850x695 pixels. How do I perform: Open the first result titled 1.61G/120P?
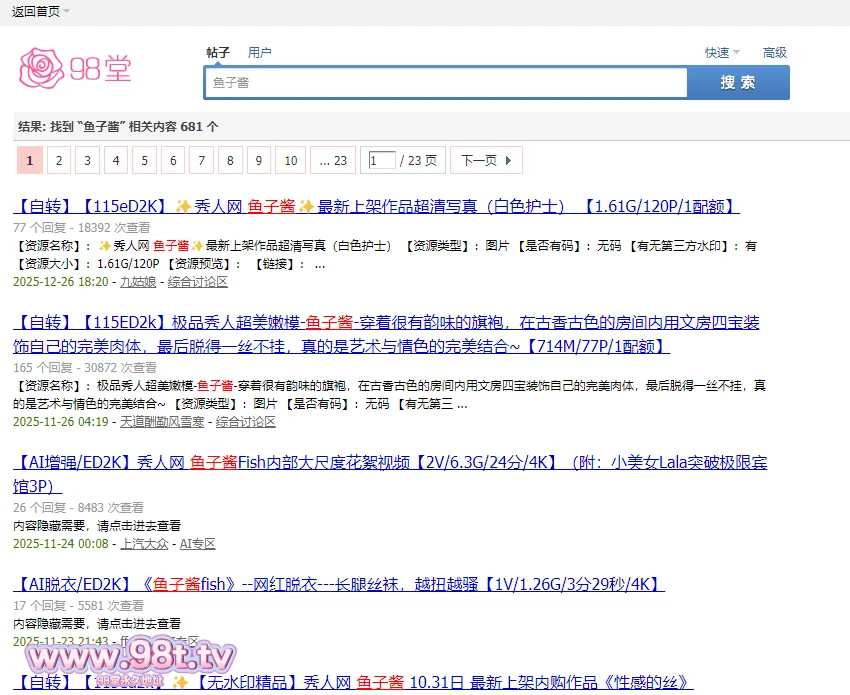(376, 207)
